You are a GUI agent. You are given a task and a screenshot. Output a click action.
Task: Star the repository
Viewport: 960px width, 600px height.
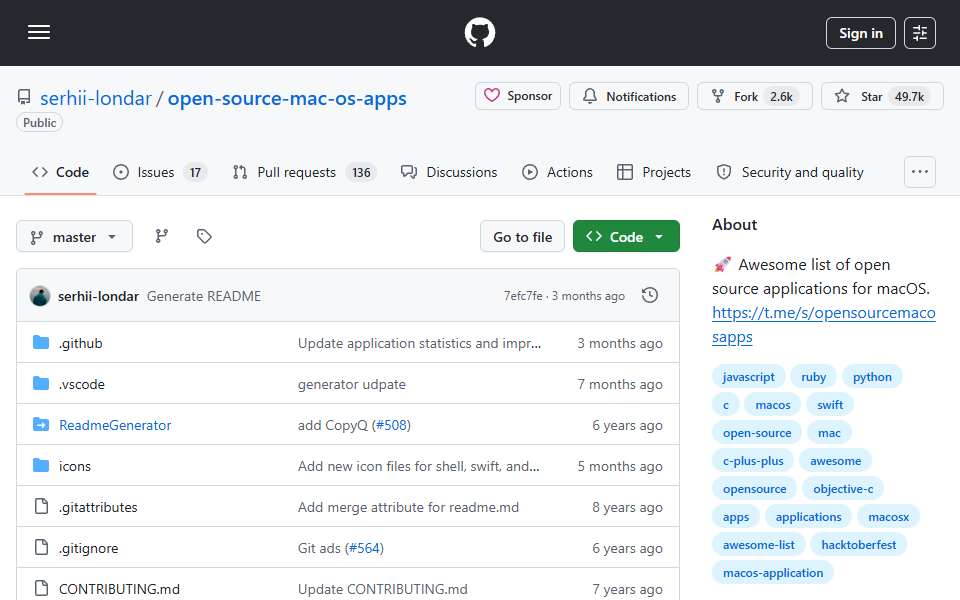click(x=882, y=96)
